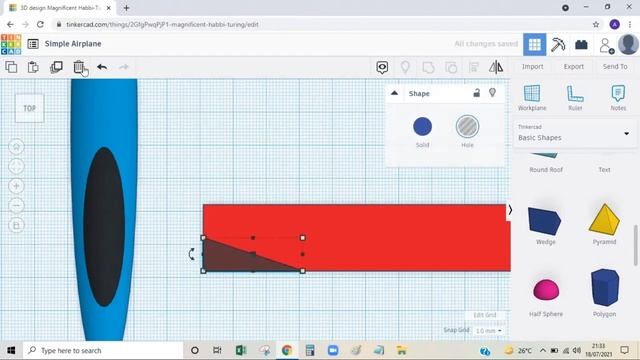Zoom out with the minus button

point(17,206)
